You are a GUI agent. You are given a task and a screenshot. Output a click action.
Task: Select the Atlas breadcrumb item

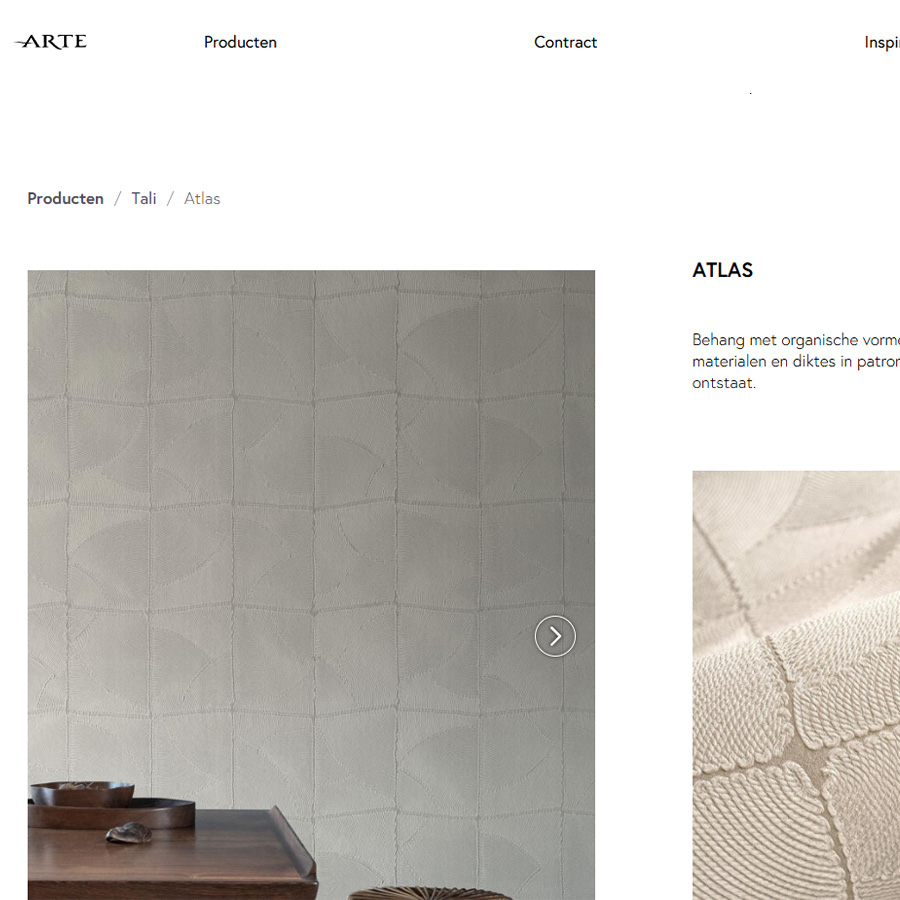point(202,199)
